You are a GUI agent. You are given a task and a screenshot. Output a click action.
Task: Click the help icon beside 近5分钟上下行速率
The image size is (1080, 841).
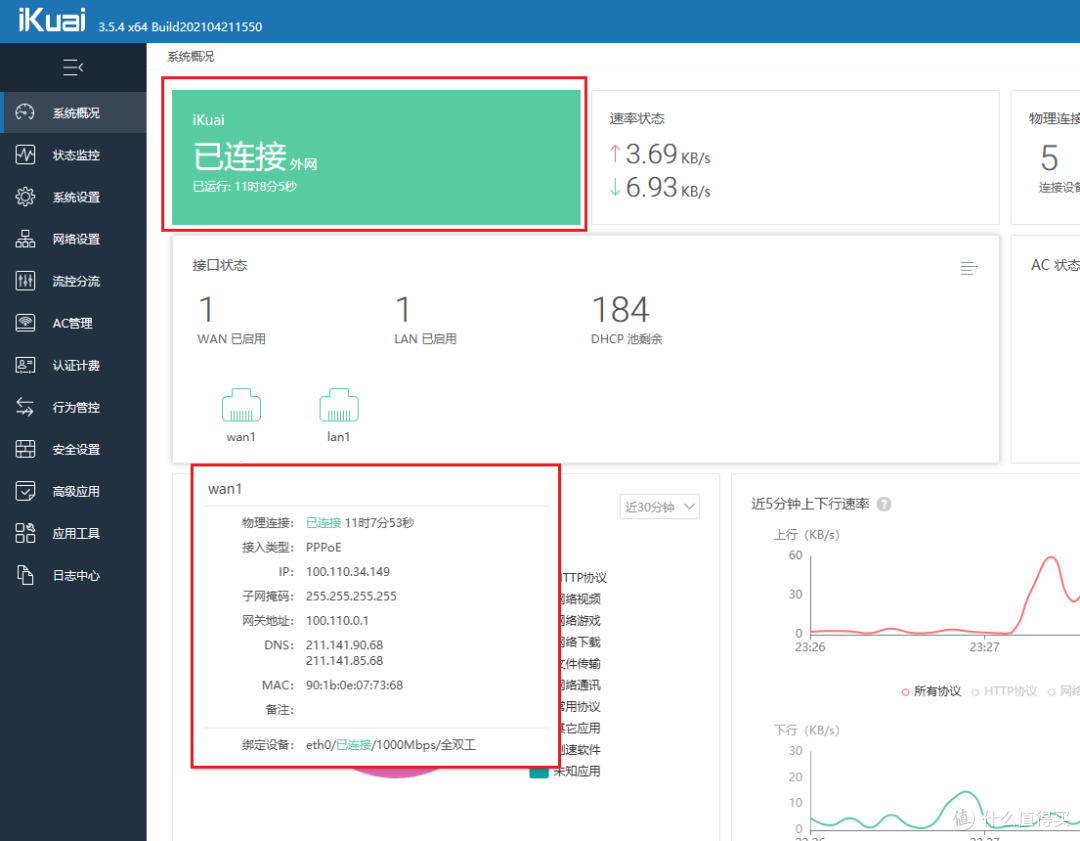coord(884,505)
